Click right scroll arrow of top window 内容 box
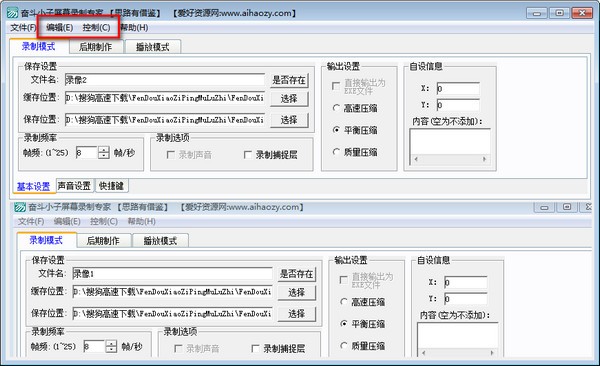 [x=484, y=159]
